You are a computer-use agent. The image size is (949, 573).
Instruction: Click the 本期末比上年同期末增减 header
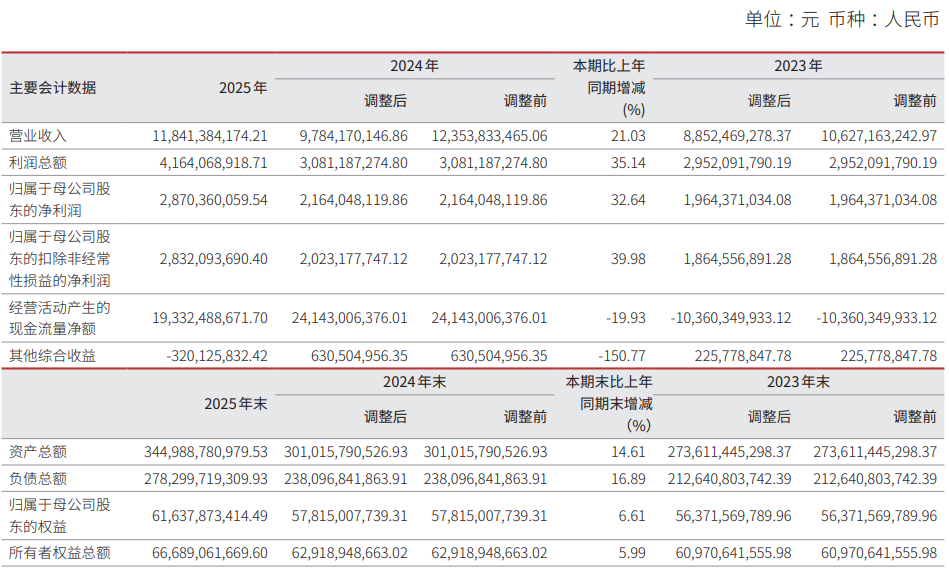609,404
